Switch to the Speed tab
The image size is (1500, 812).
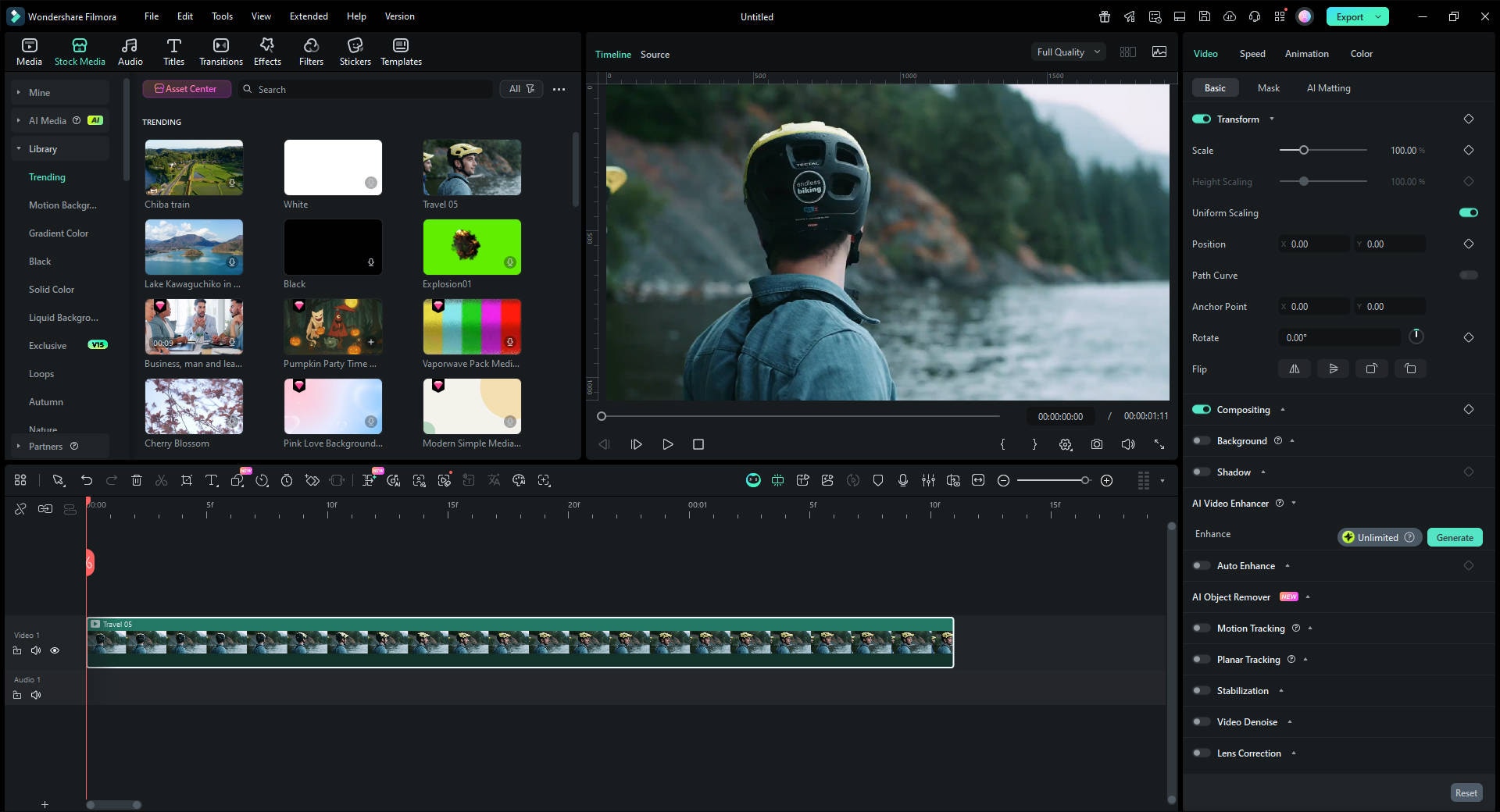pyautogui.click(x=1252, y=53)
